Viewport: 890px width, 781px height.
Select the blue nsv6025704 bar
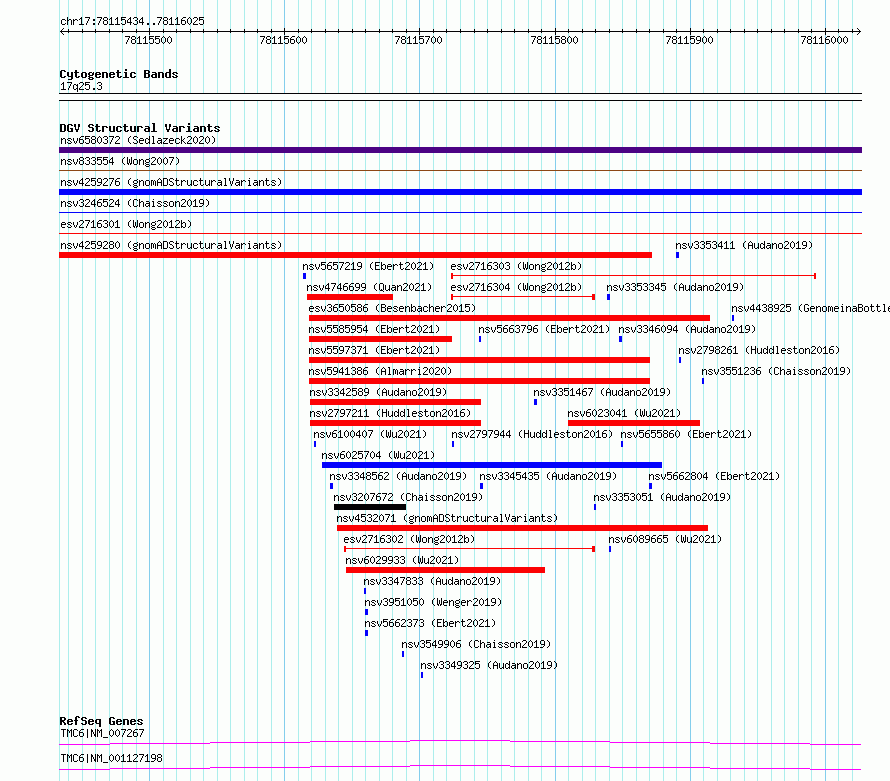click(x=492, y=465)
